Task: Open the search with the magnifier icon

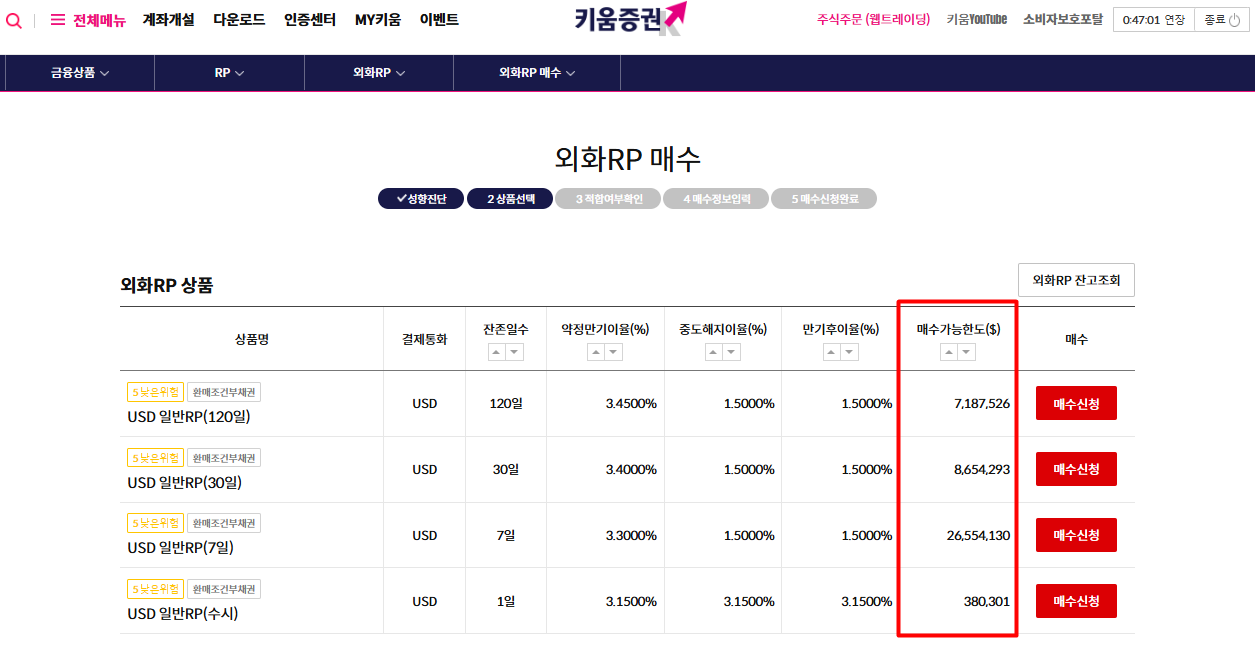Action: pos(14,21)
